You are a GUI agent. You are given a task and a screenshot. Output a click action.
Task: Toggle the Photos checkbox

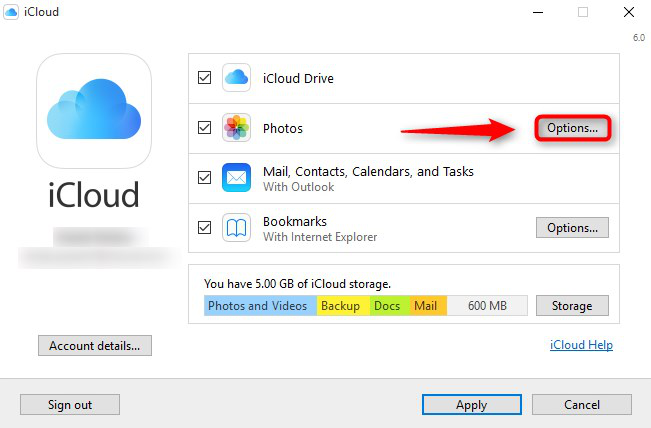[x=204, y=127]
